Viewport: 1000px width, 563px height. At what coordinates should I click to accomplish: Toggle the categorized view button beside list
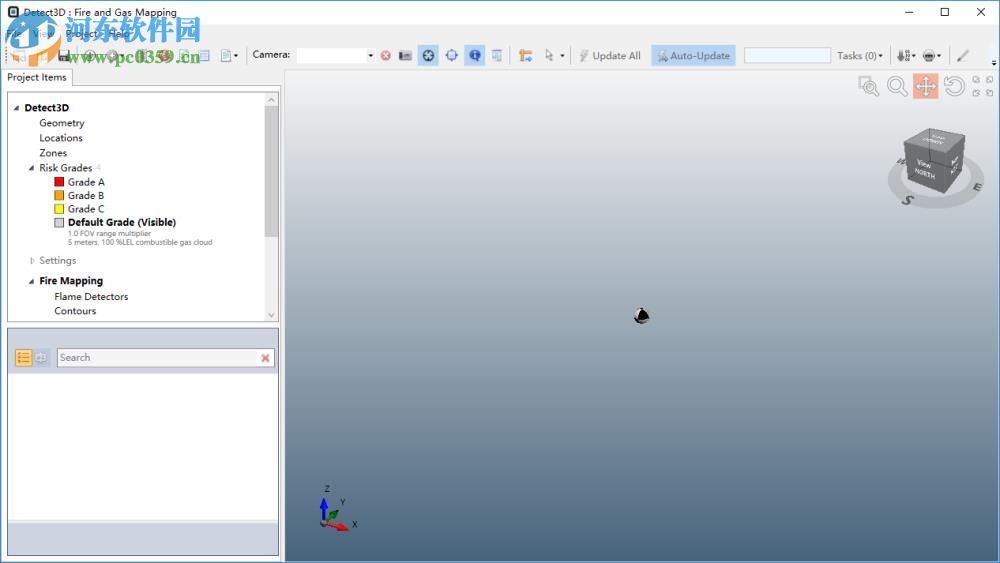[41, 358]
